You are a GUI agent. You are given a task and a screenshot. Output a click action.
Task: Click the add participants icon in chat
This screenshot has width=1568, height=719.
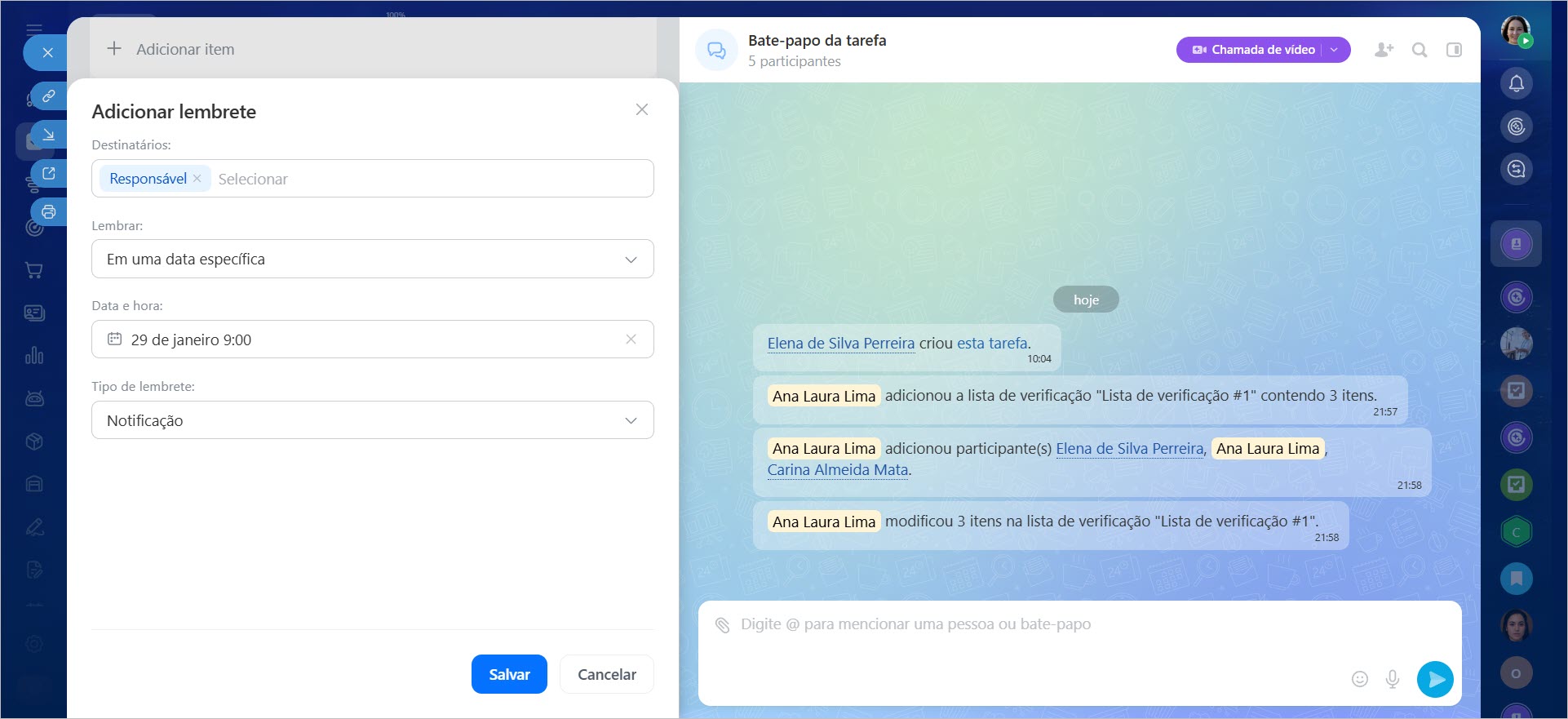point(1384,50)
